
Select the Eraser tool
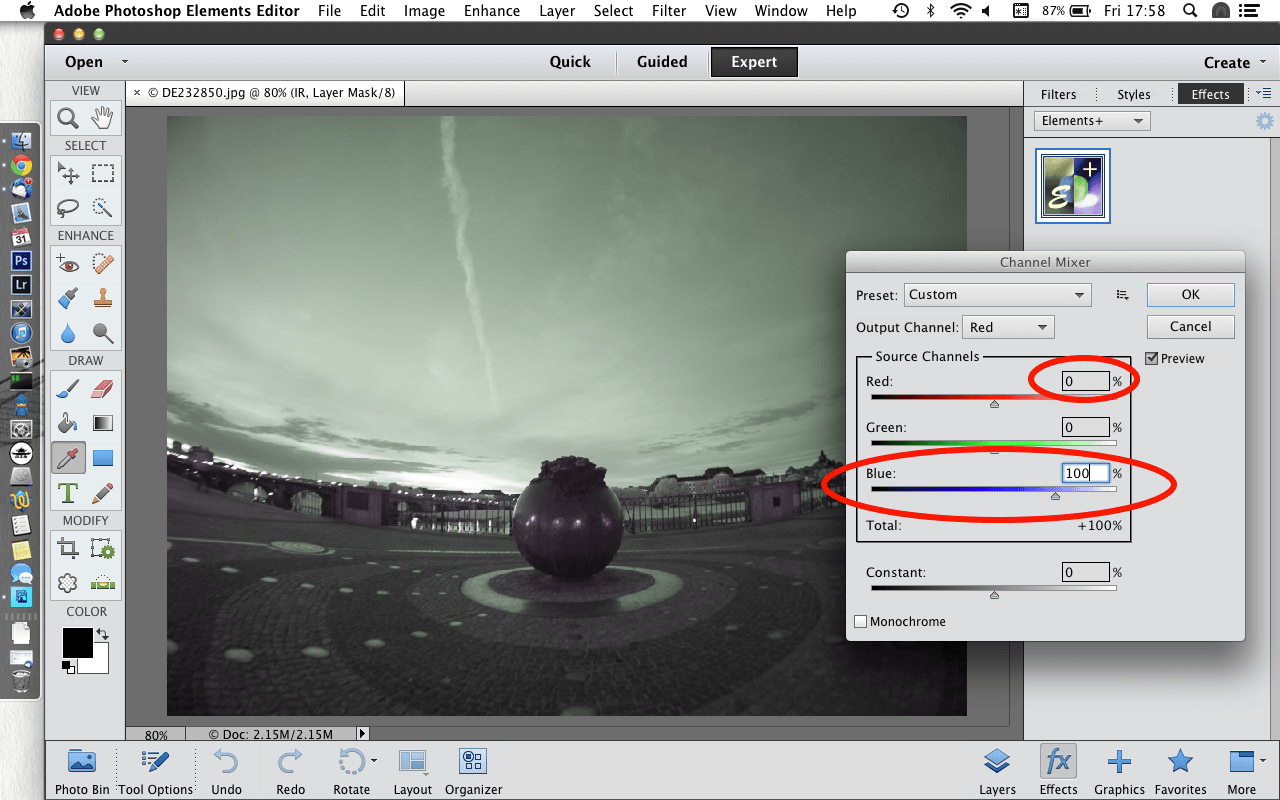[x=102, y=388]
